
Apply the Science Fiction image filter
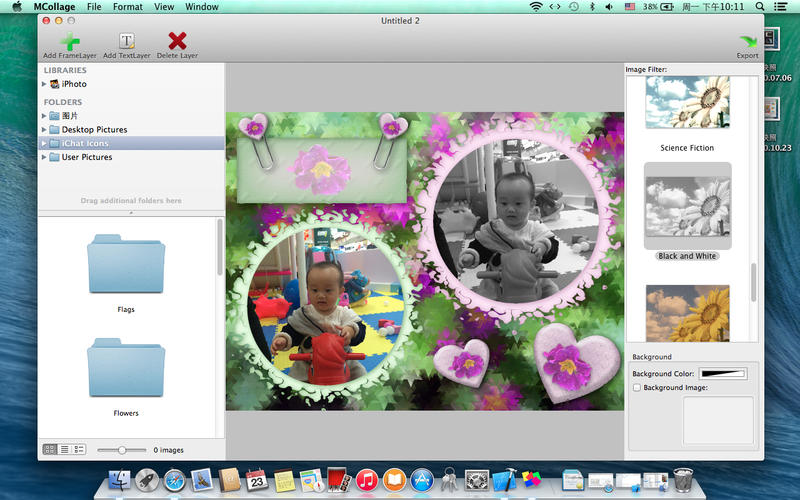pyautogui.click(x=687, y=105)
